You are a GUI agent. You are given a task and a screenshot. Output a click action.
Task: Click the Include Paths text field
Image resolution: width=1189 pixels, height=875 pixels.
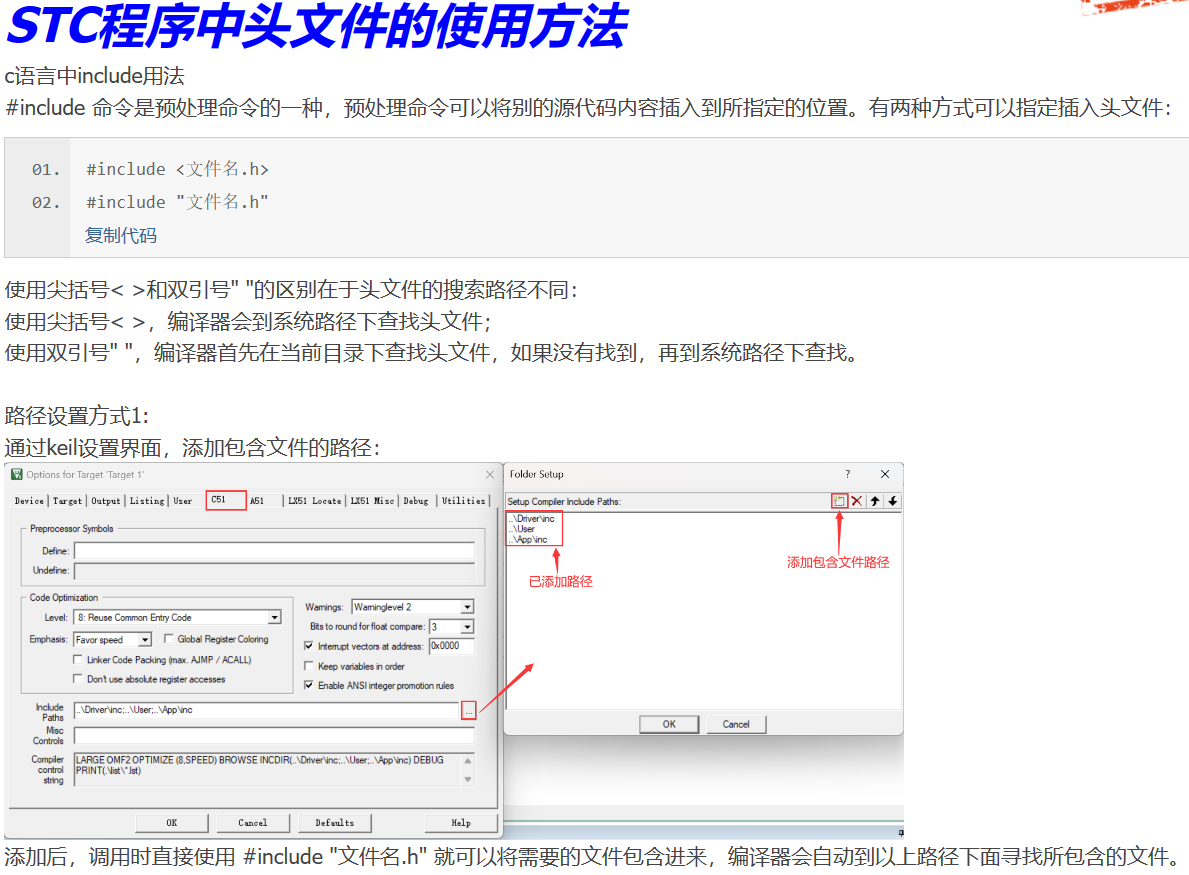click(267, 710)
